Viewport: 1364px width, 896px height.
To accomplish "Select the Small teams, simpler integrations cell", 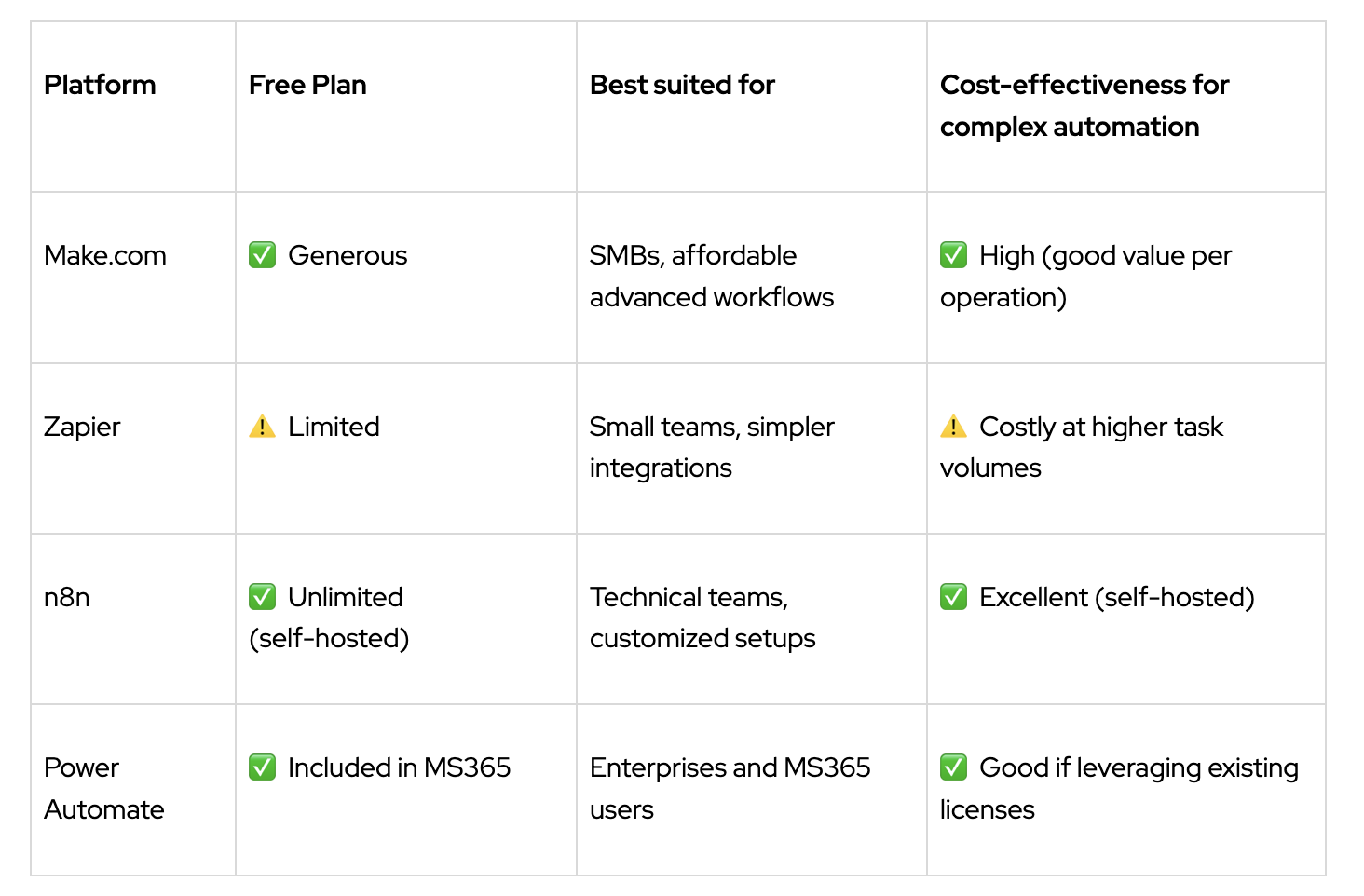I will (711, 447).
